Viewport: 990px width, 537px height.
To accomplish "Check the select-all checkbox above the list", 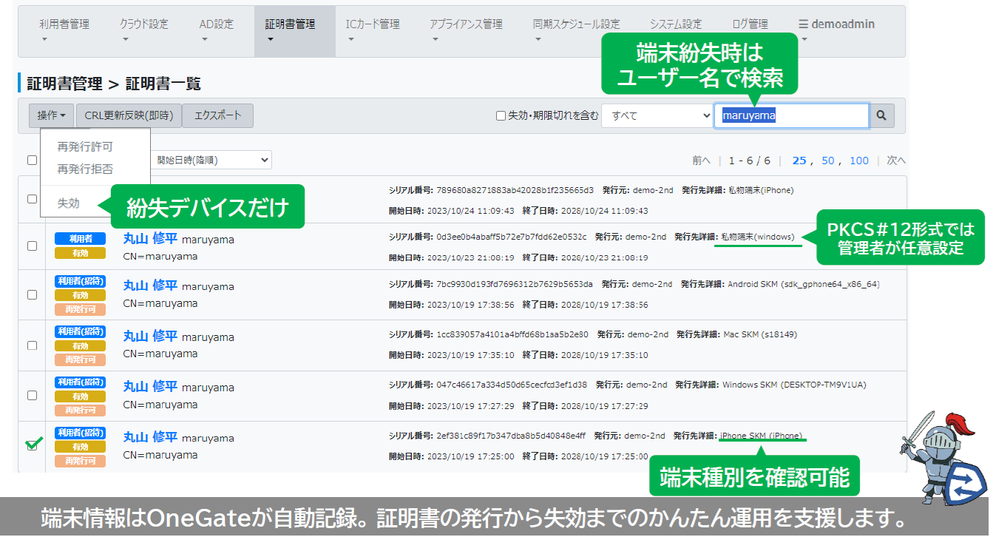I will coord(33,160).
